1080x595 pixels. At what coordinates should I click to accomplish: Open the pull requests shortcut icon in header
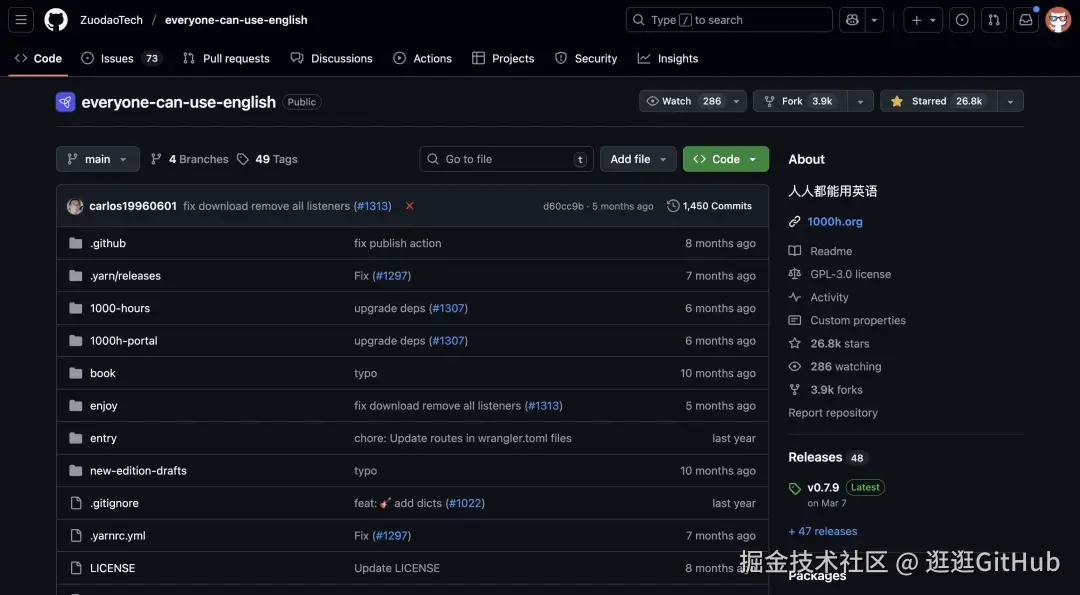coord(994,20)
